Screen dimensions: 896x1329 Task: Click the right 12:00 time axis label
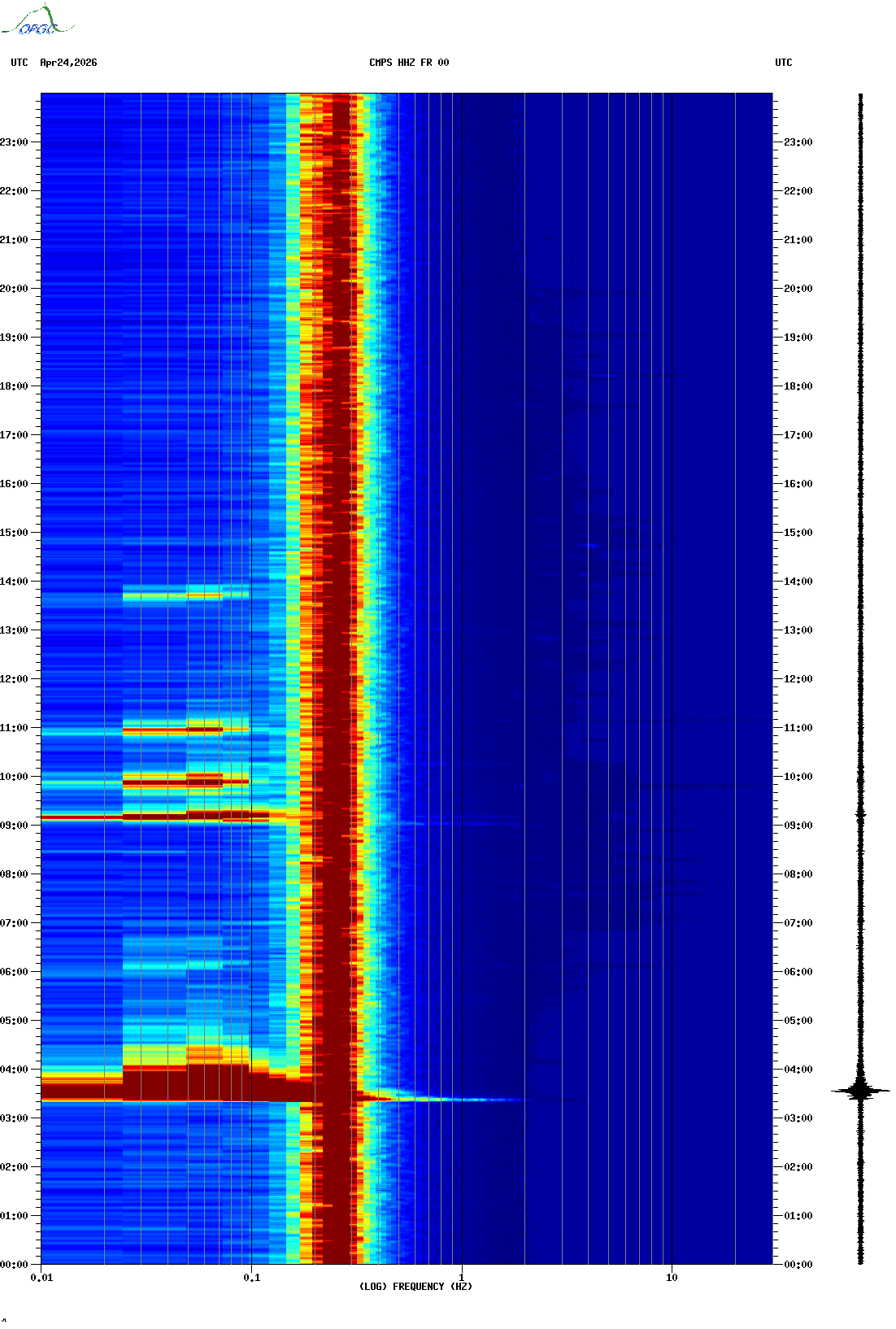(x=798, y=679)
